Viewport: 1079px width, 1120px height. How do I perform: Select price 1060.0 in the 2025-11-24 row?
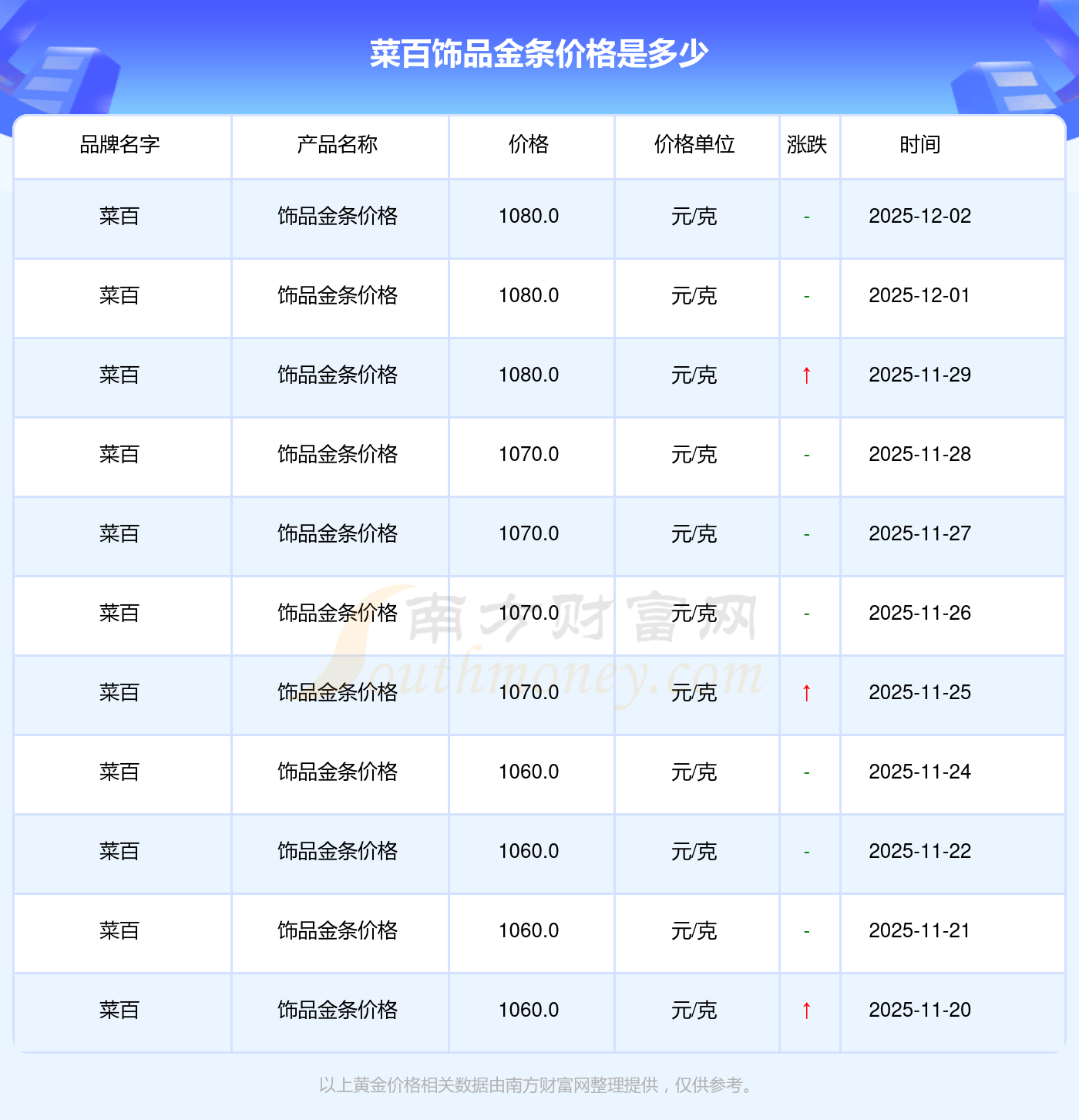(529, 772)
